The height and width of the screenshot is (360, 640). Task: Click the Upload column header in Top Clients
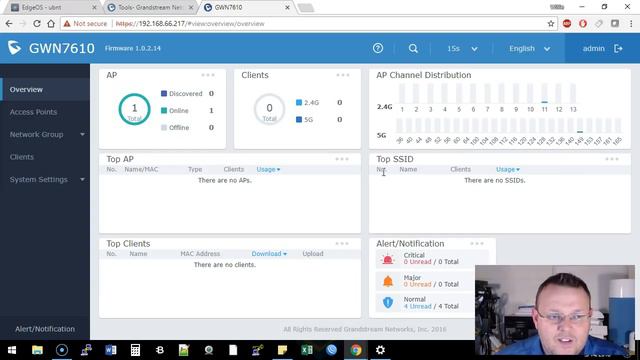pyautogui.click(x=313, y=254)
